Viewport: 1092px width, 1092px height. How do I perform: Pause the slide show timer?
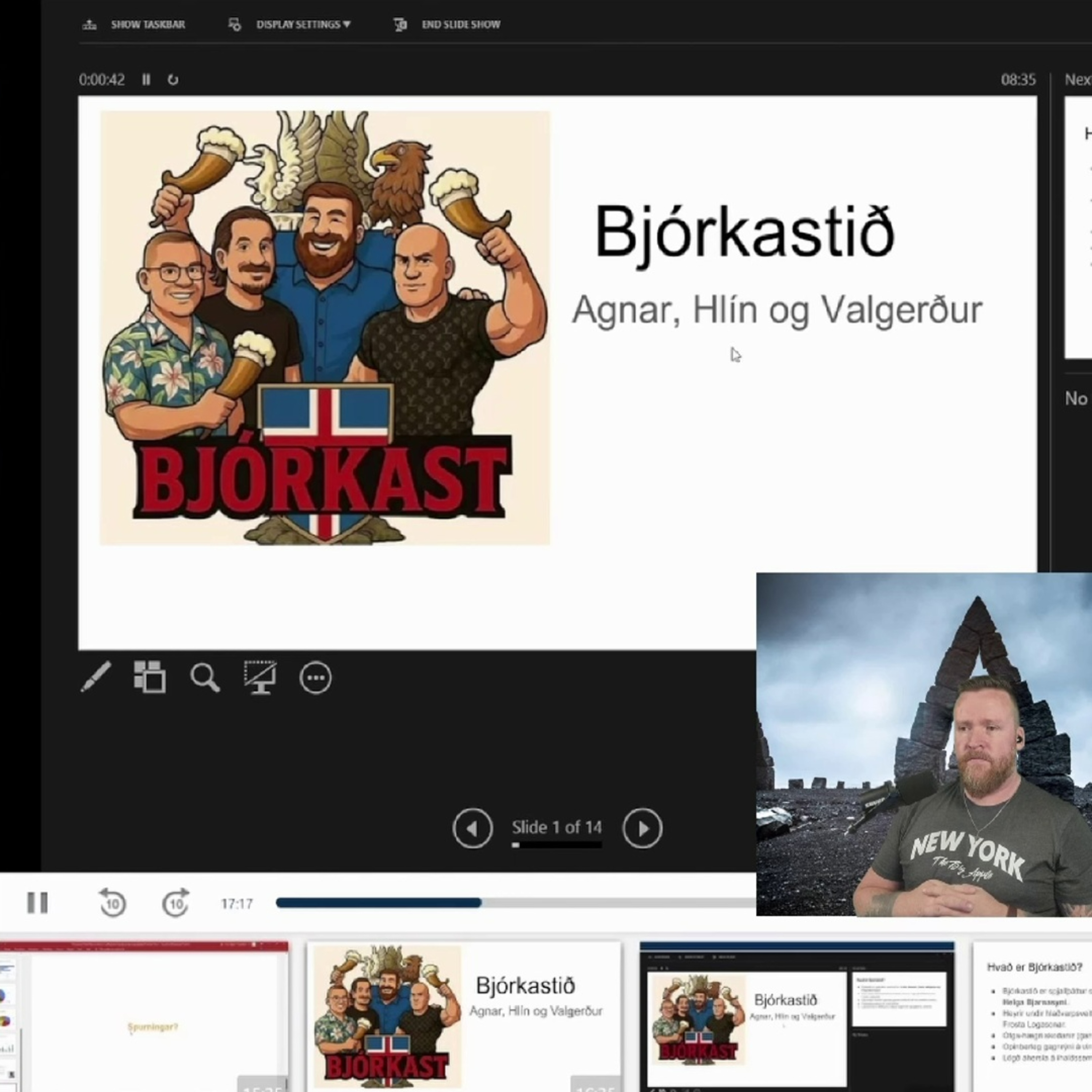point(146,80)
